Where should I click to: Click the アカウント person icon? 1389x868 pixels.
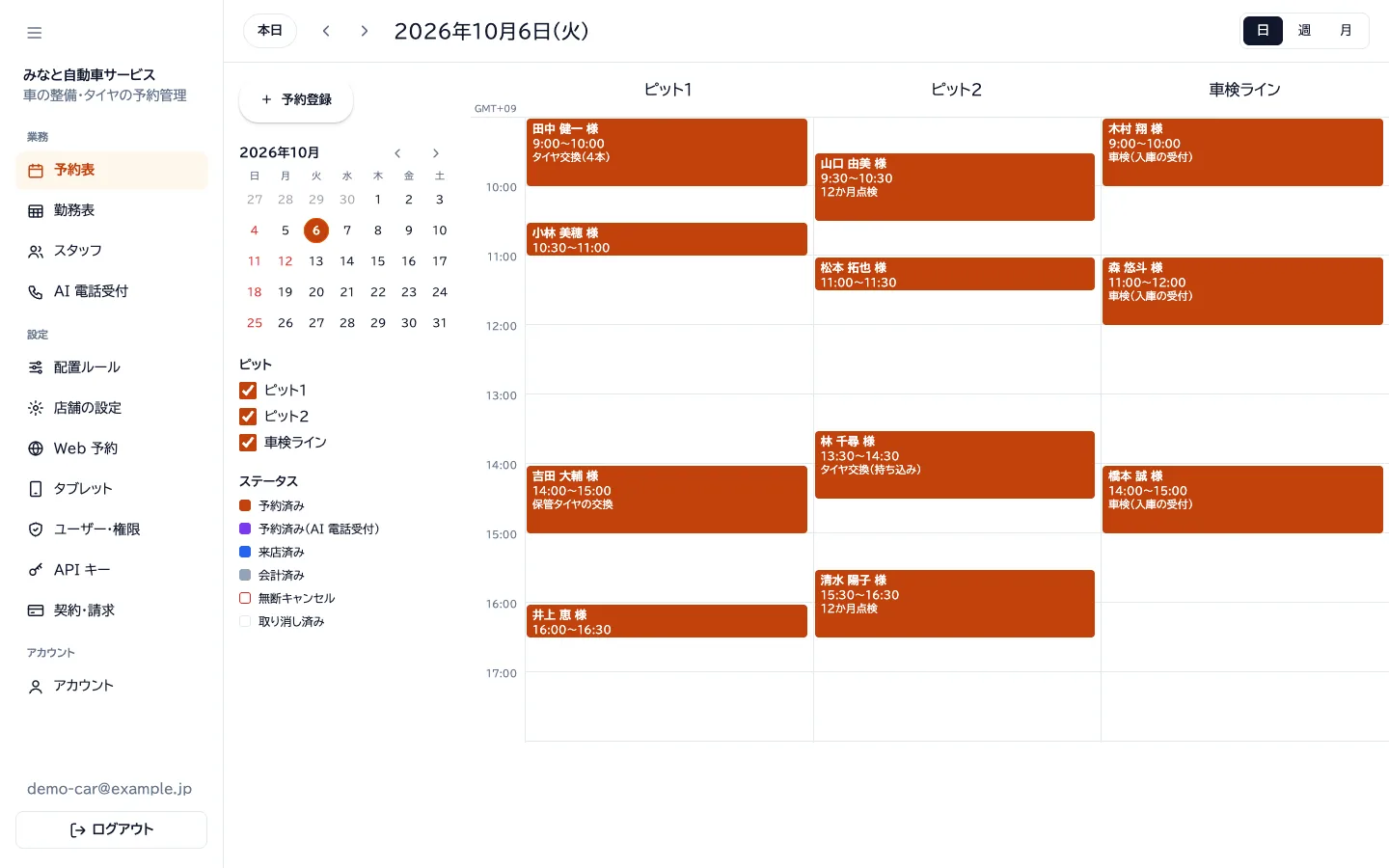tap(36, 687)
